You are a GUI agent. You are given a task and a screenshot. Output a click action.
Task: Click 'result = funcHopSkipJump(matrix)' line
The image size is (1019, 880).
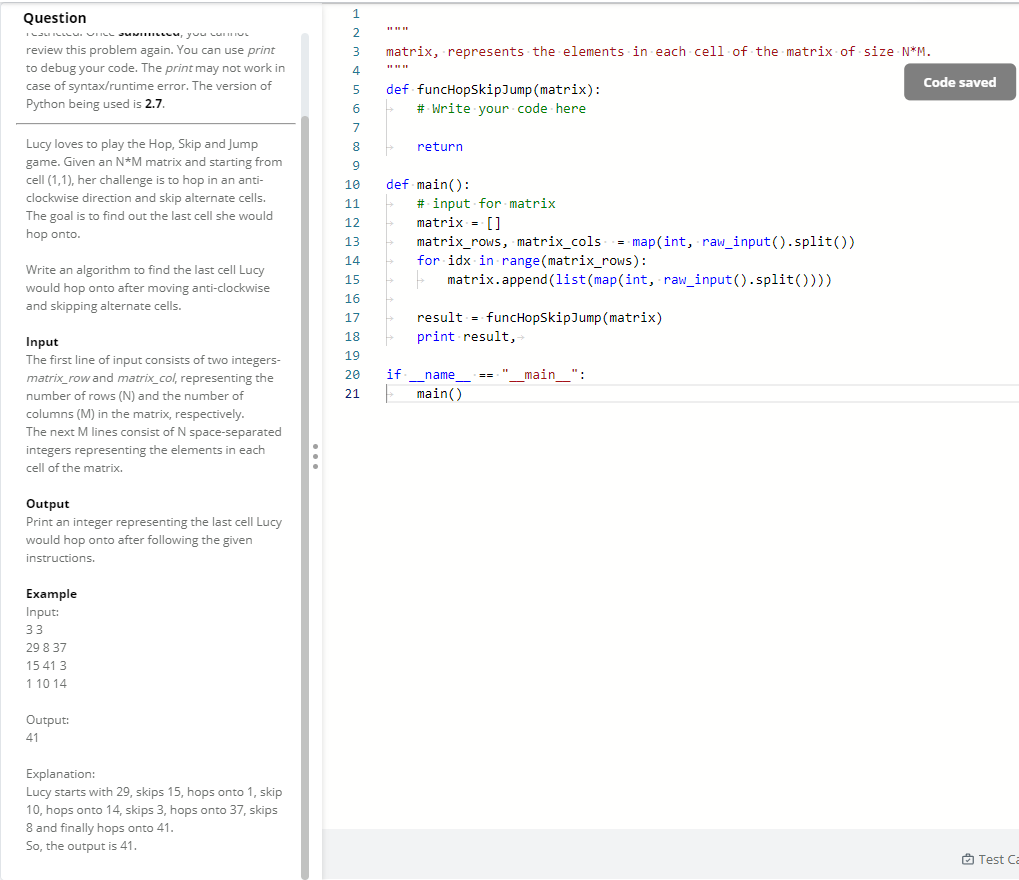click(x=539, y=318)
